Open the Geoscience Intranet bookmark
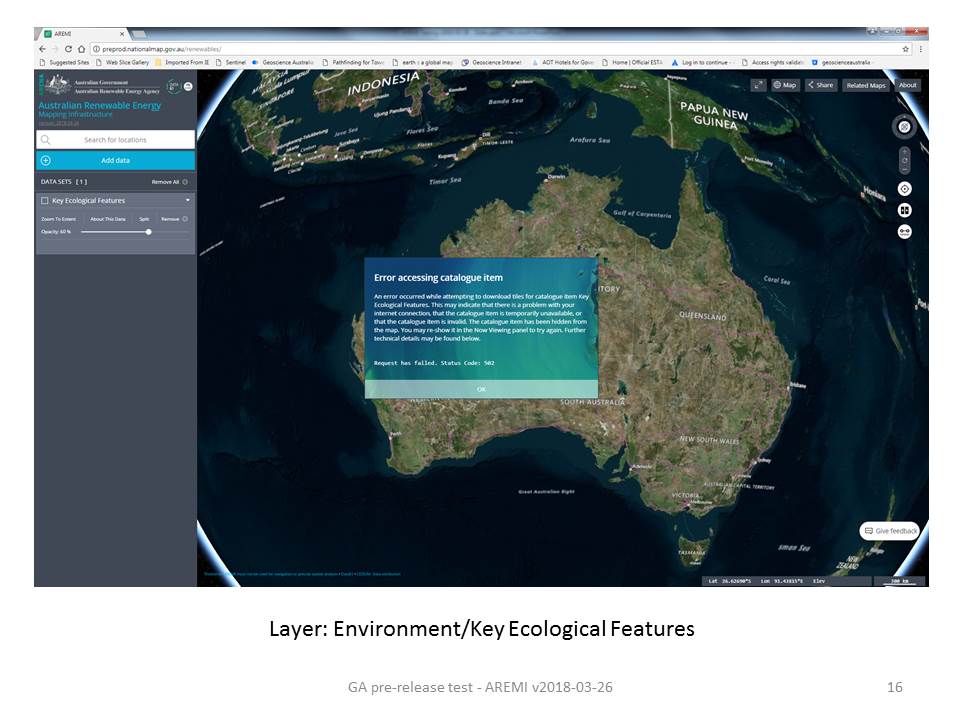 [492, 62]
